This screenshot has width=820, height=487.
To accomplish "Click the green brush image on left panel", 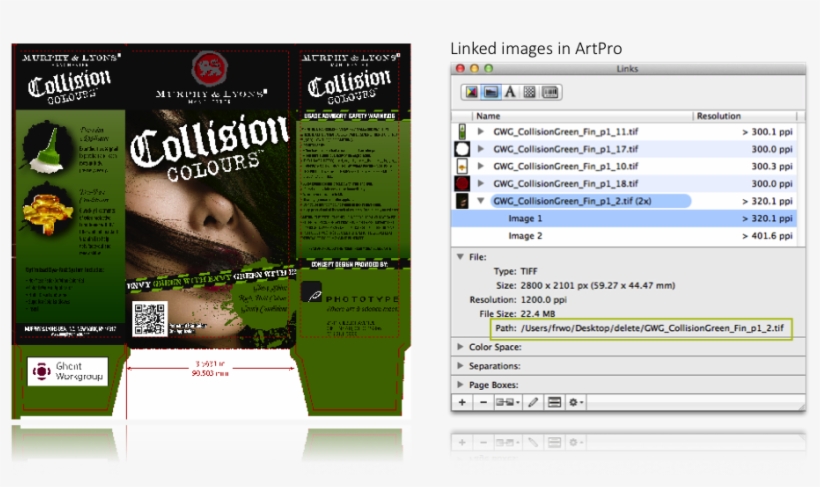I will [47, 148].
